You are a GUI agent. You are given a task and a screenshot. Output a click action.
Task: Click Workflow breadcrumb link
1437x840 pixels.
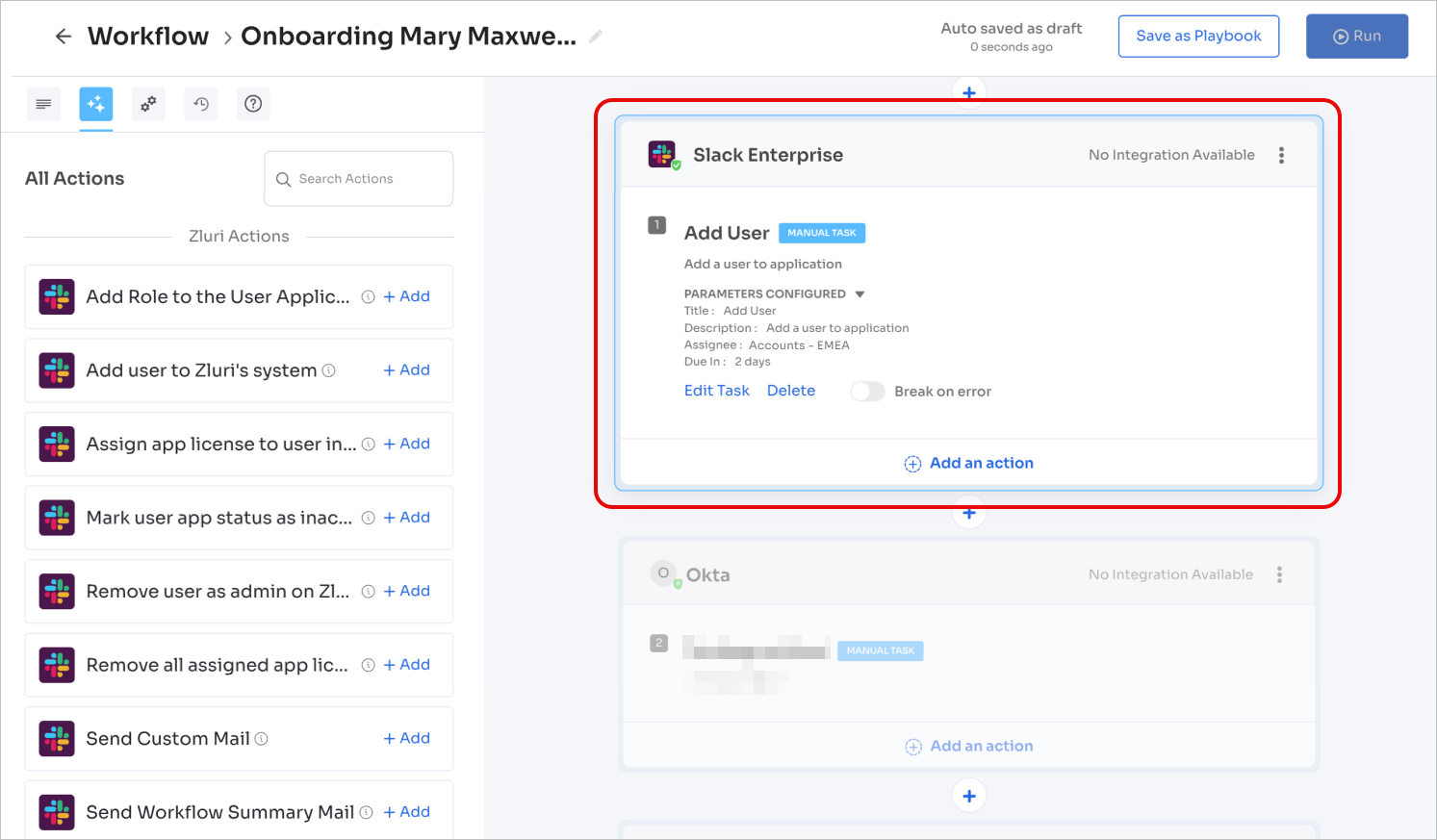pyautogui.click(x=148, y=37)
